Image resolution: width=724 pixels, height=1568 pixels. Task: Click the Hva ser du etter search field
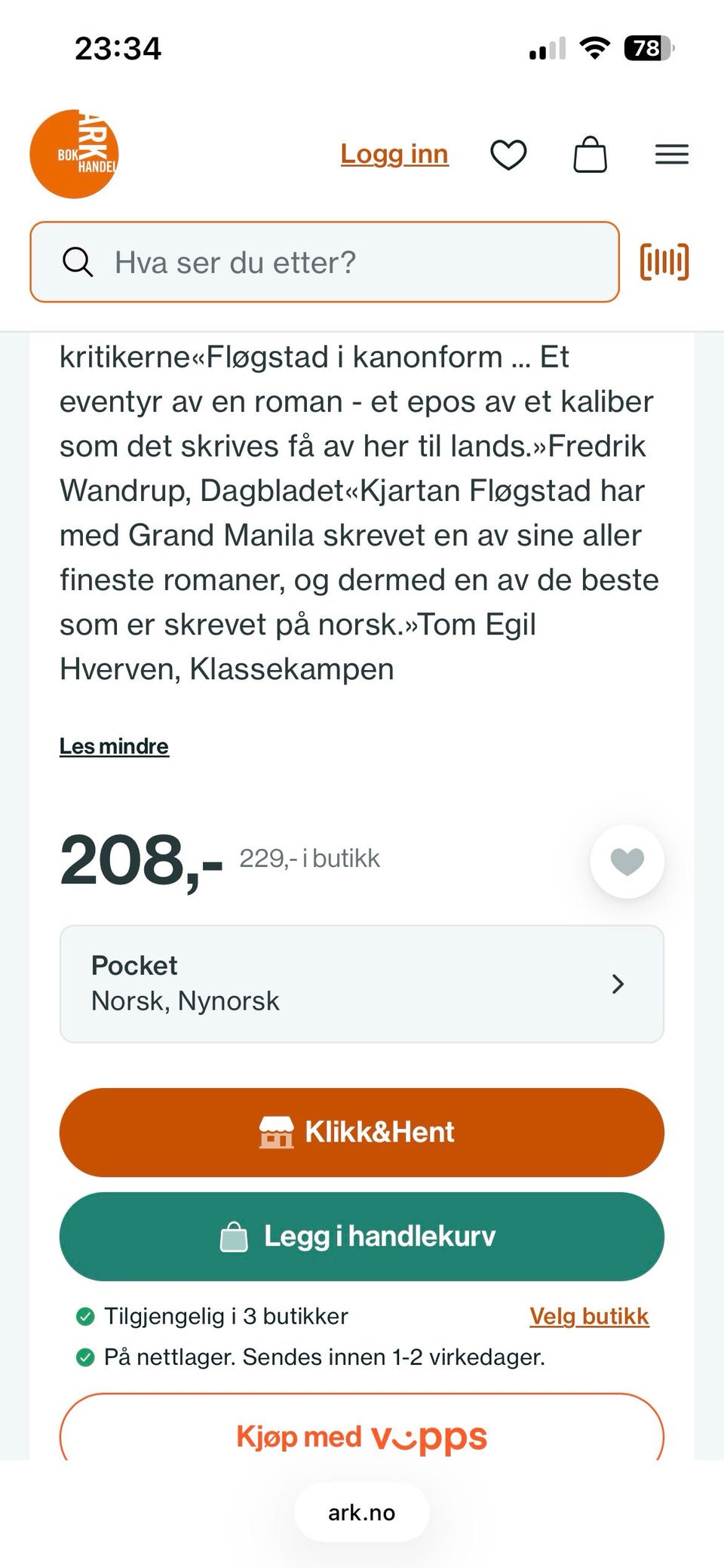point(324,262)
